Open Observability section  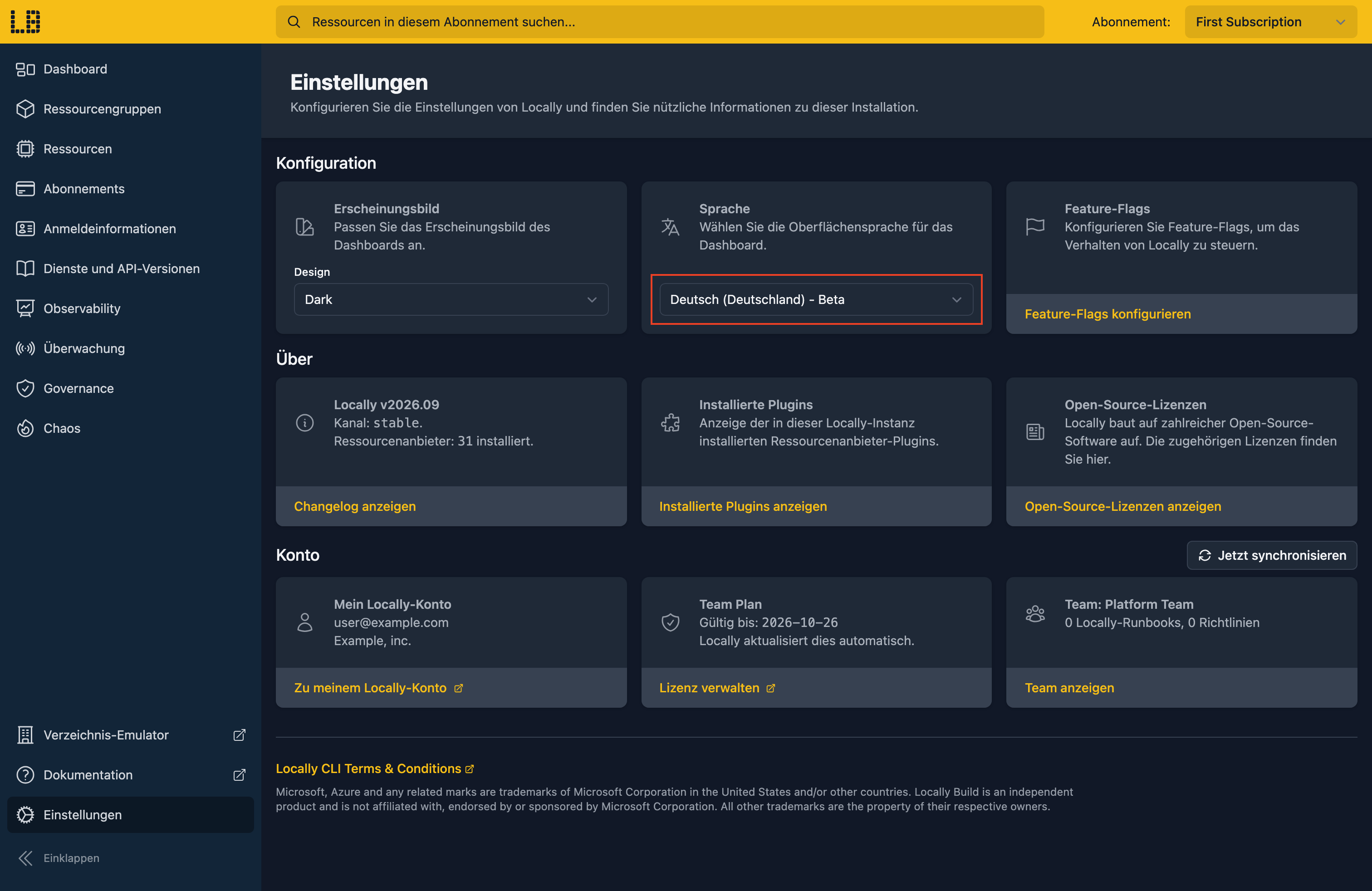tap(130, 308)
